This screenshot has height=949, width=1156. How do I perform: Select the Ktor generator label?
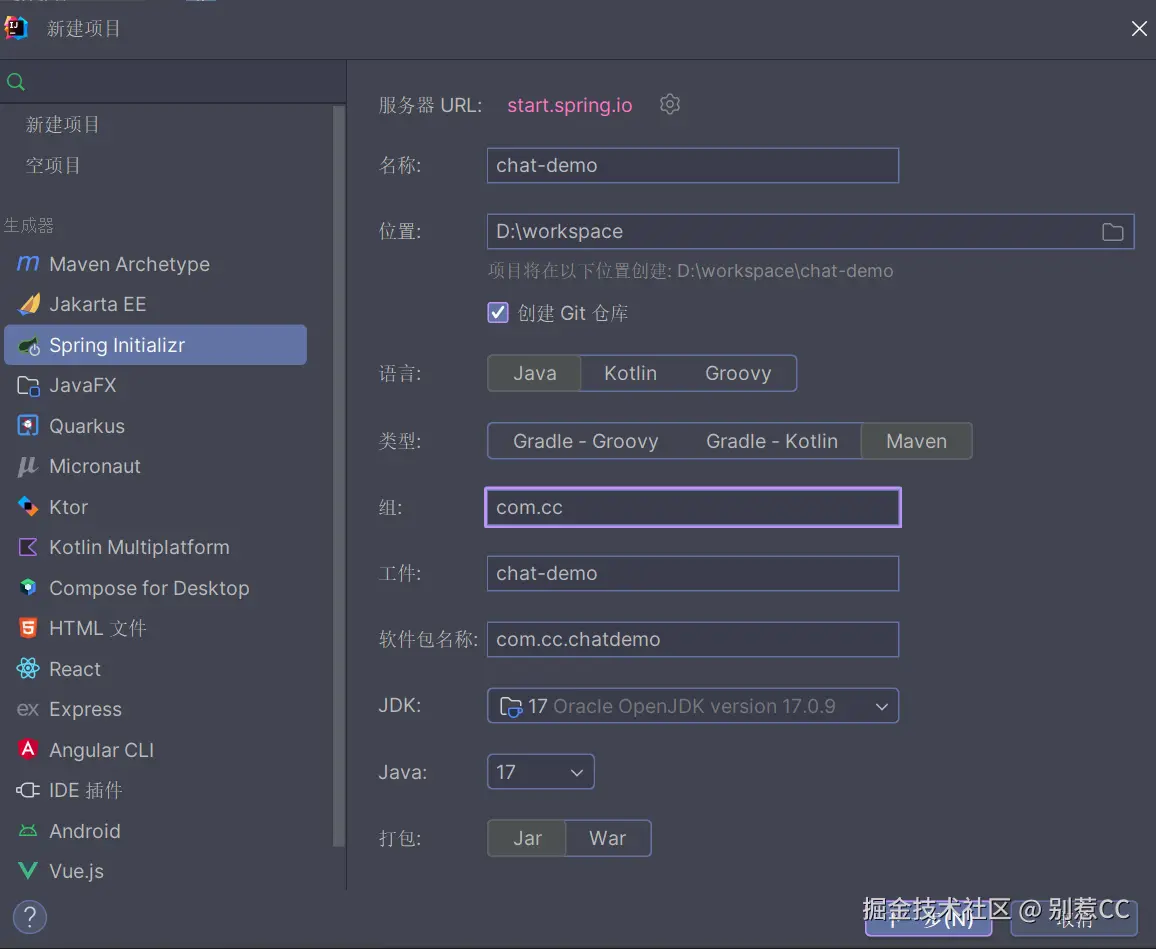pyautogui.click(x=69, y=507)
